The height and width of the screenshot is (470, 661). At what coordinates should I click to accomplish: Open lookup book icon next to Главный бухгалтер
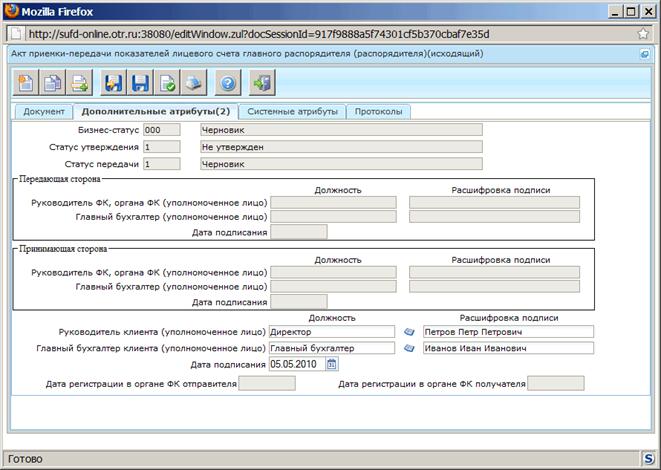409,348
